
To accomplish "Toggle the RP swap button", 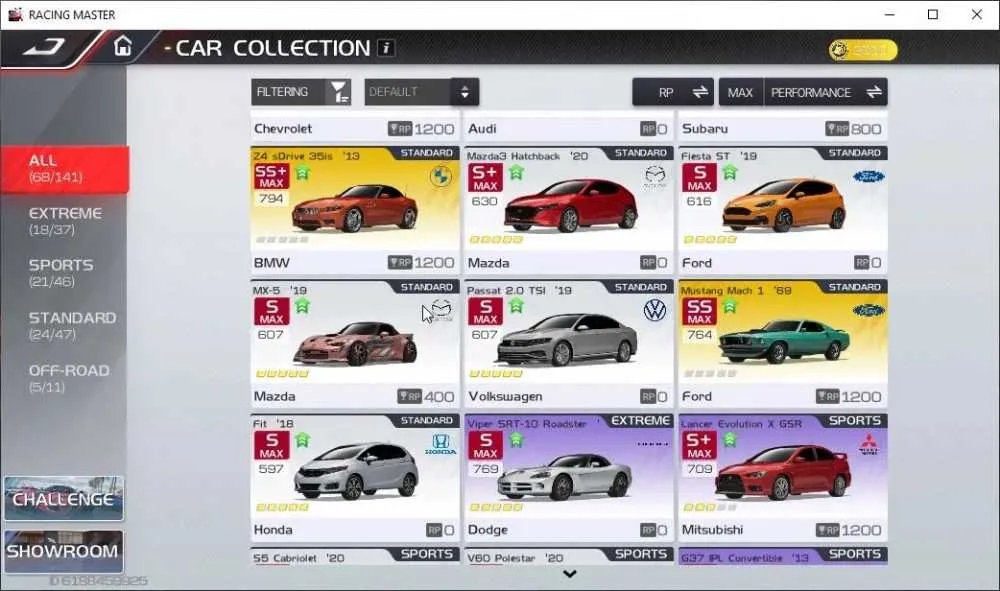I will click(673, 92).
